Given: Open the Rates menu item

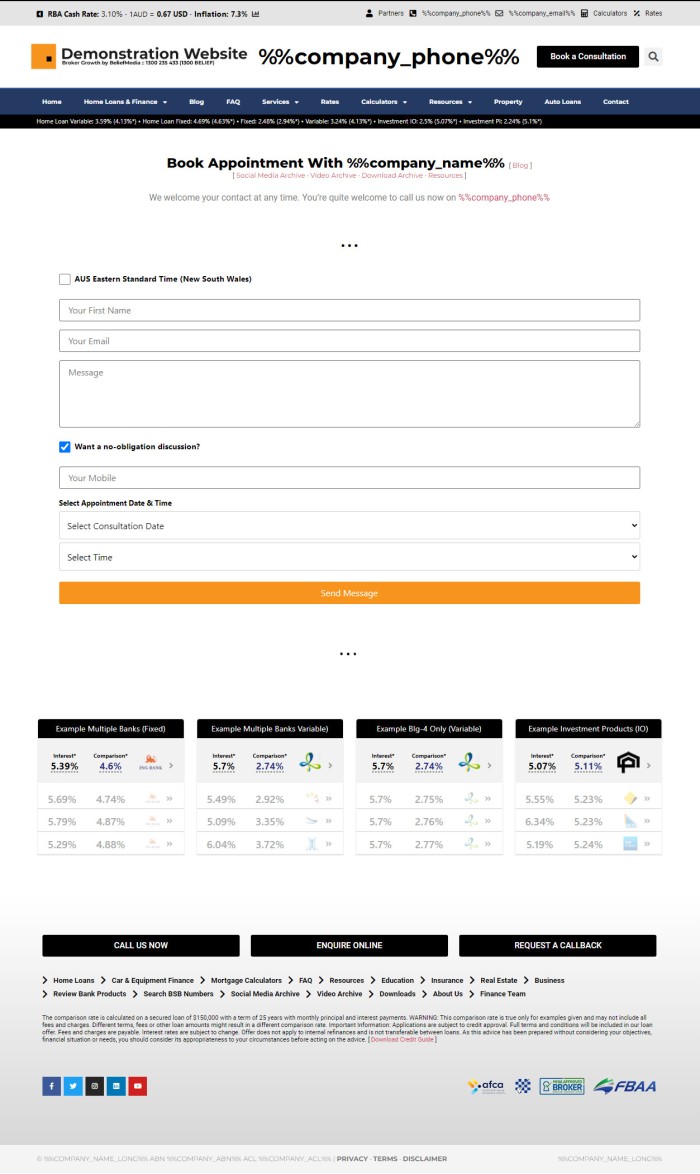Looking at the screenshot, I should click(330, 102).
